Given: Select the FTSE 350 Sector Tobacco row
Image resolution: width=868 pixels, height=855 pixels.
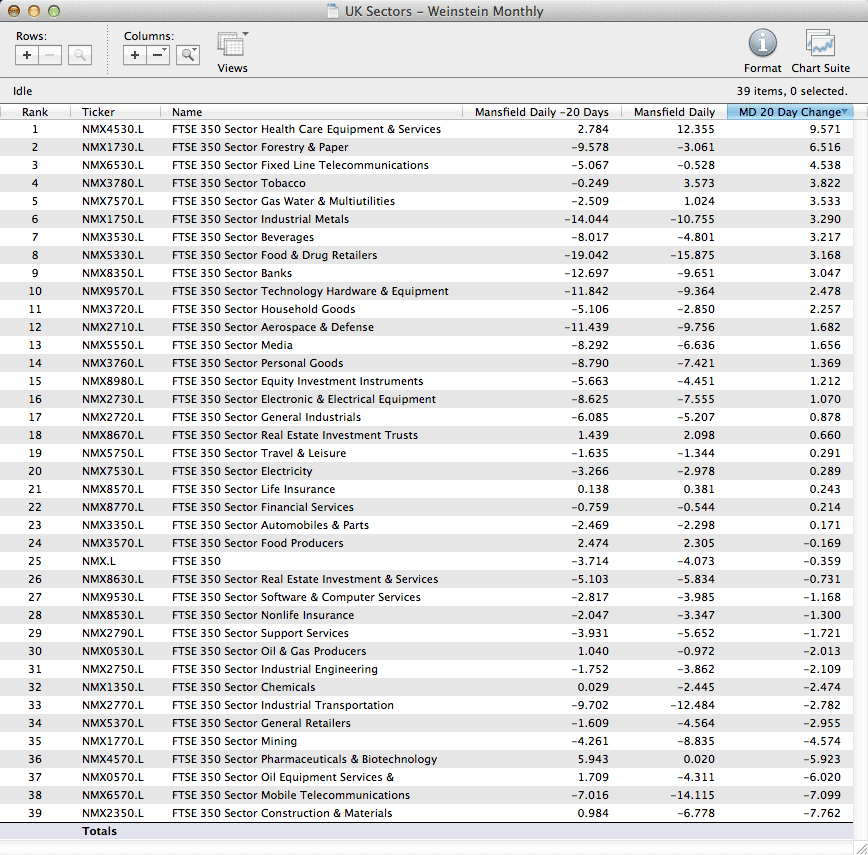Looking at the screenshot, I should coord(238,183).
